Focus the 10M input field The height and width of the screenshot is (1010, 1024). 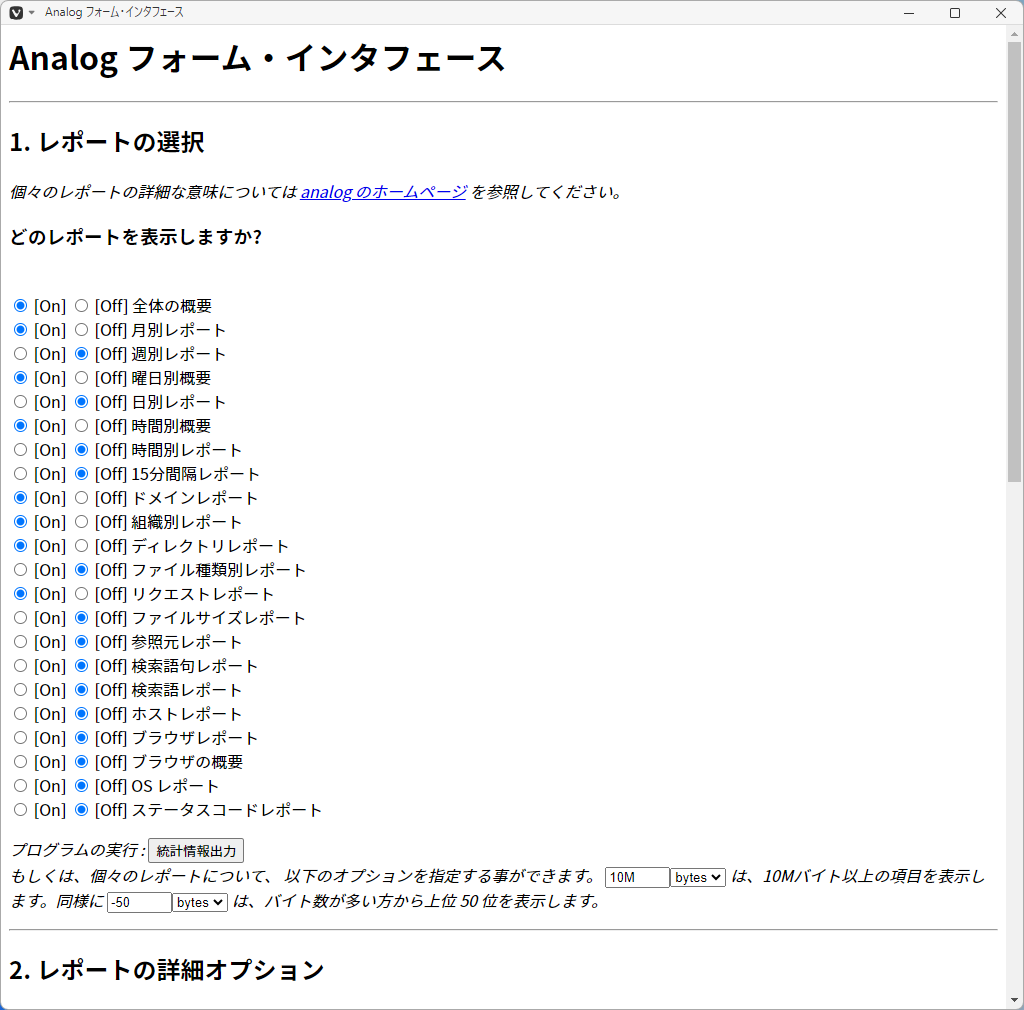(x=637, y=877)
